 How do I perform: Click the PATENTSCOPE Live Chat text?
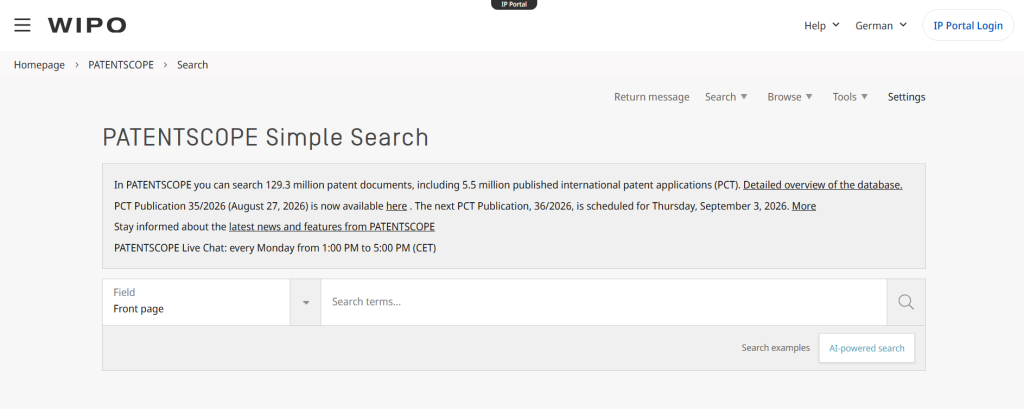(x=275, y=248)
